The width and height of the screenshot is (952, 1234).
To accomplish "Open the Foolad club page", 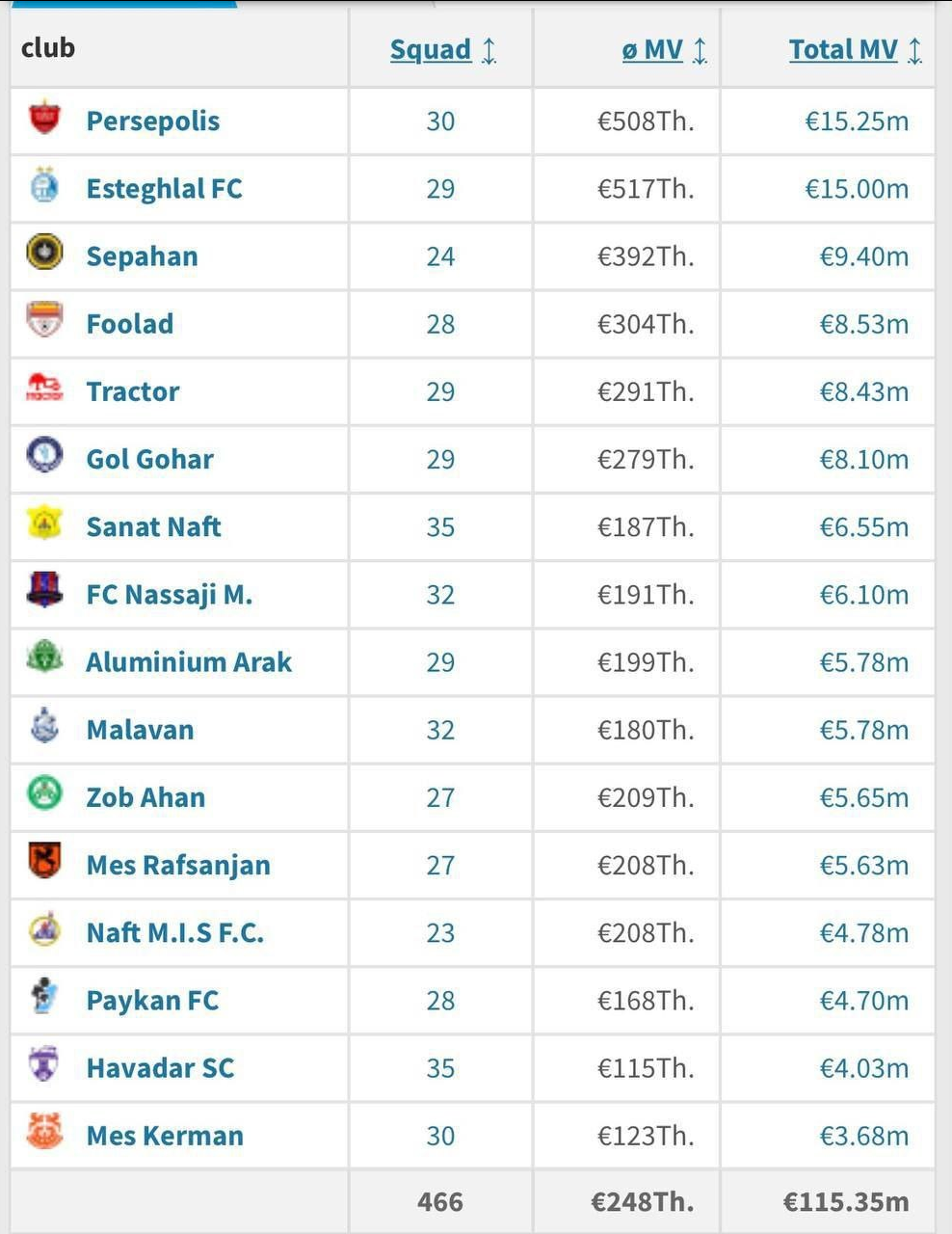I will click(129, 324).
